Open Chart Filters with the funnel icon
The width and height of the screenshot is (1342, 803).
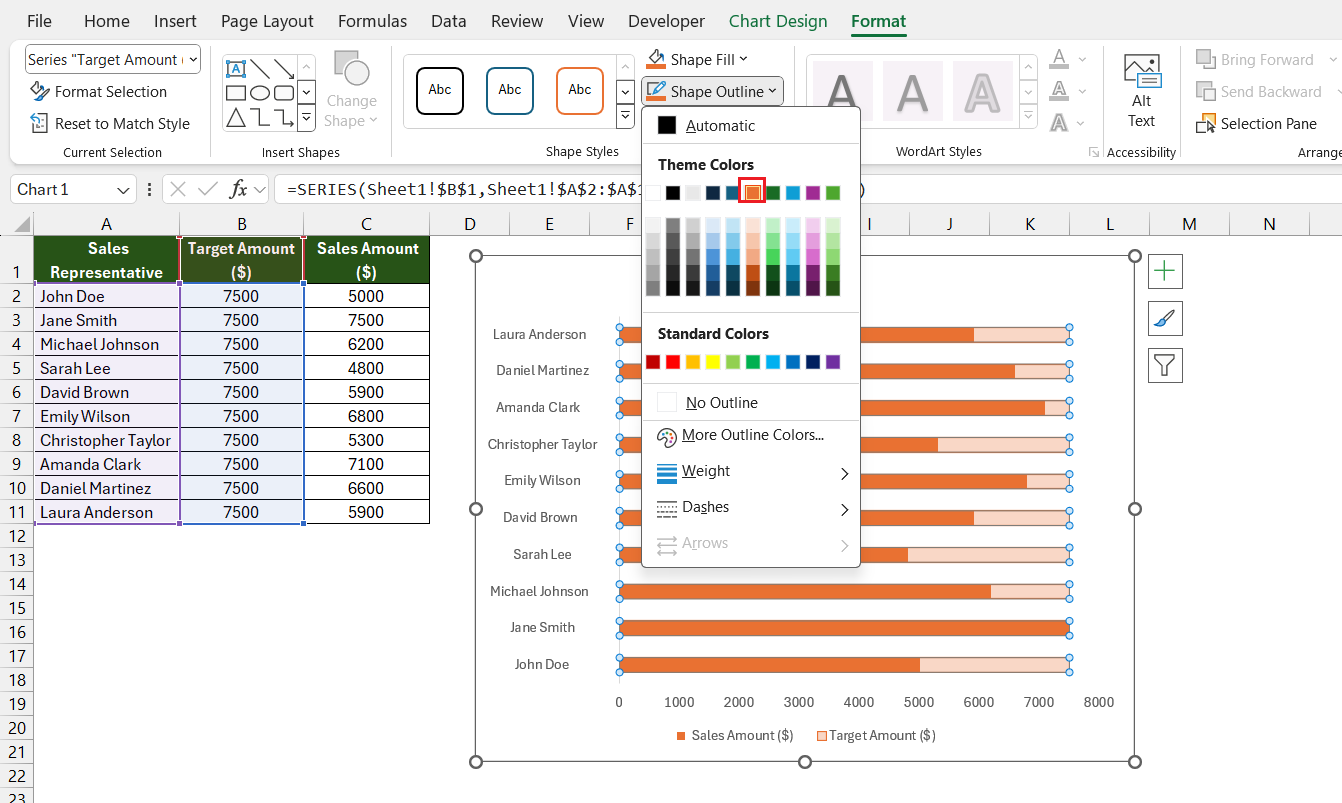[x=1165, y=365]
